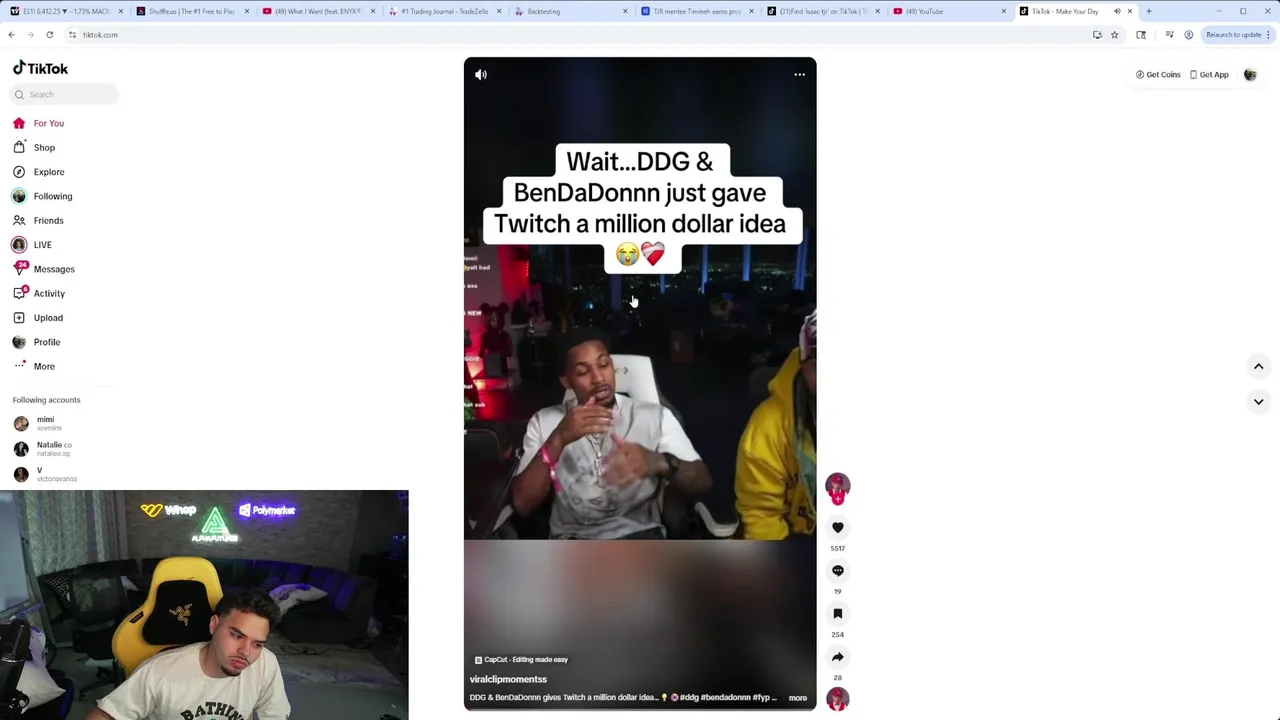Click the Relaunch to update button
The image size is (1280, 720).
(x=1233, y=35)
